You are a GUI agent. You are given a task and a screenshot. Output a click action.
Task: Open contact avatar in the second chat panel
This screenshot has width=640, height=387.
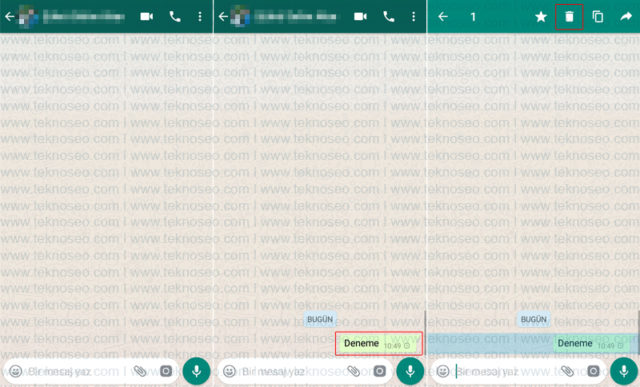pyautogui.click(x=240, y=16)
